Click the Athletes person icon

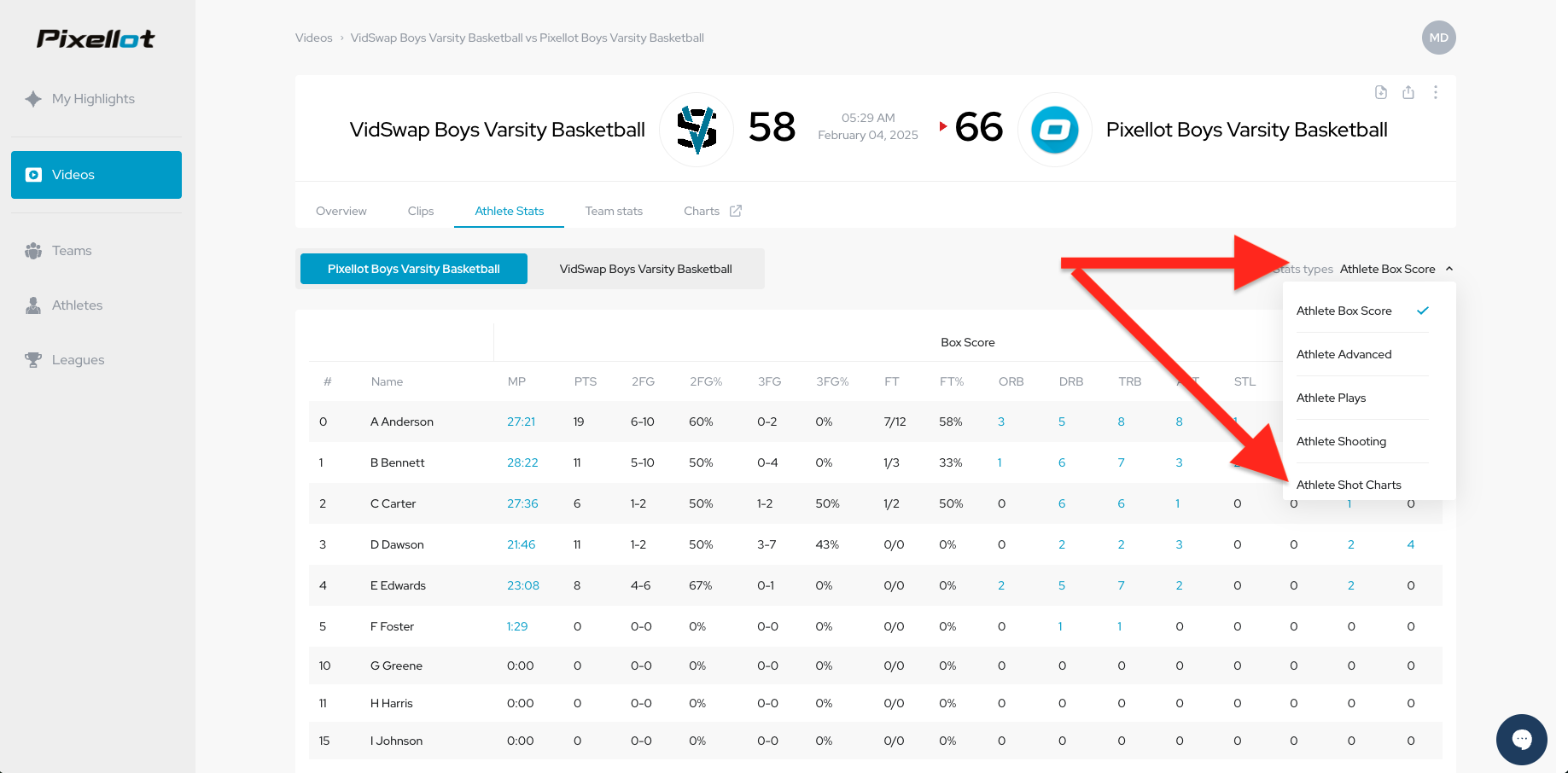[33, 305]
